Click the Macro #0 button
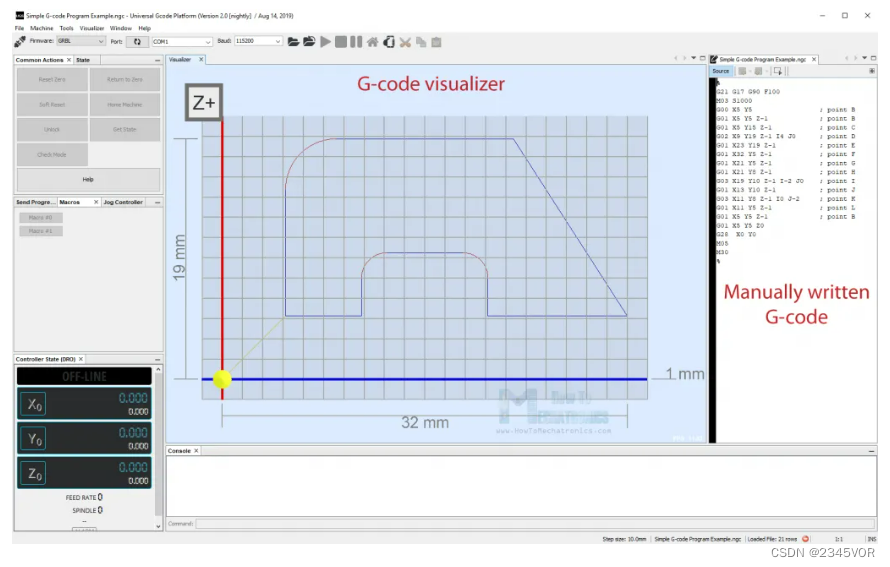 pos(41,217)
